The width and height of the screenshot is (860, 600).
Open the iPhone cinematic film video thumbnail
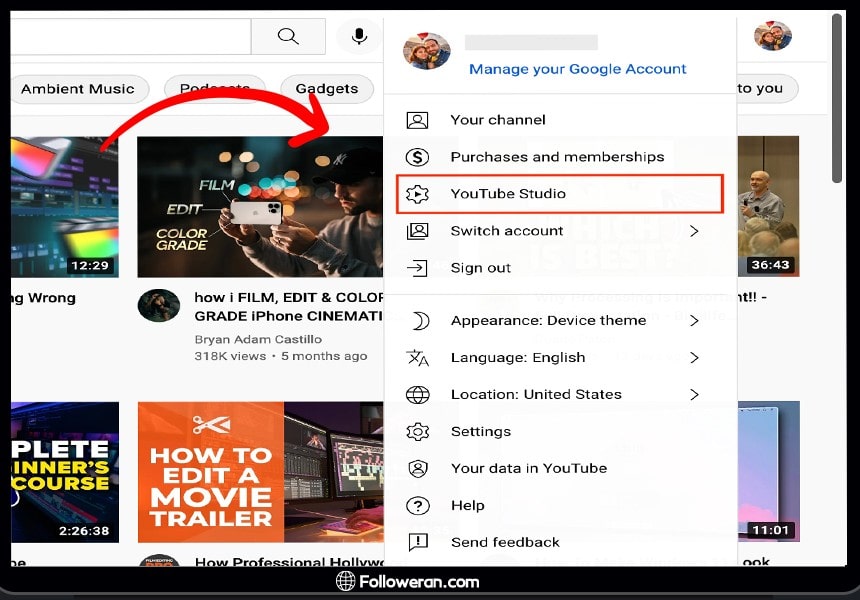[x=260, y=207]
